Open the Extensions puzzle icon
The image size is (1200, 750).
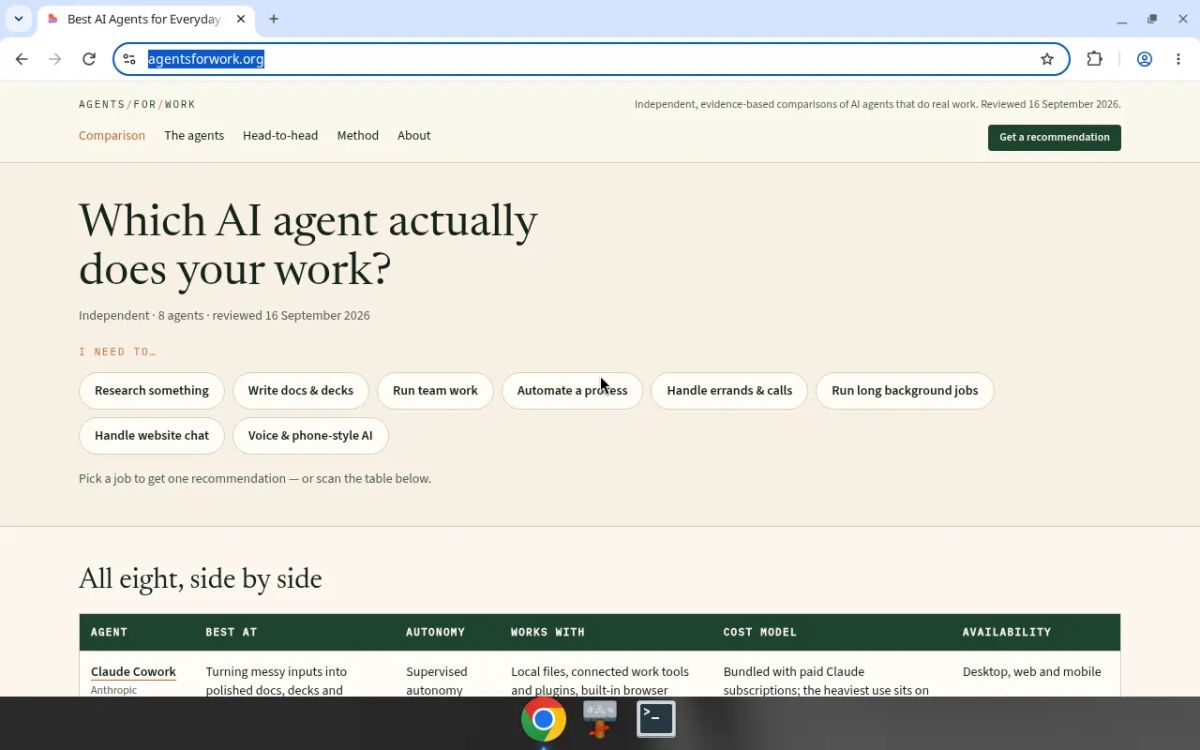point(1094,59)
